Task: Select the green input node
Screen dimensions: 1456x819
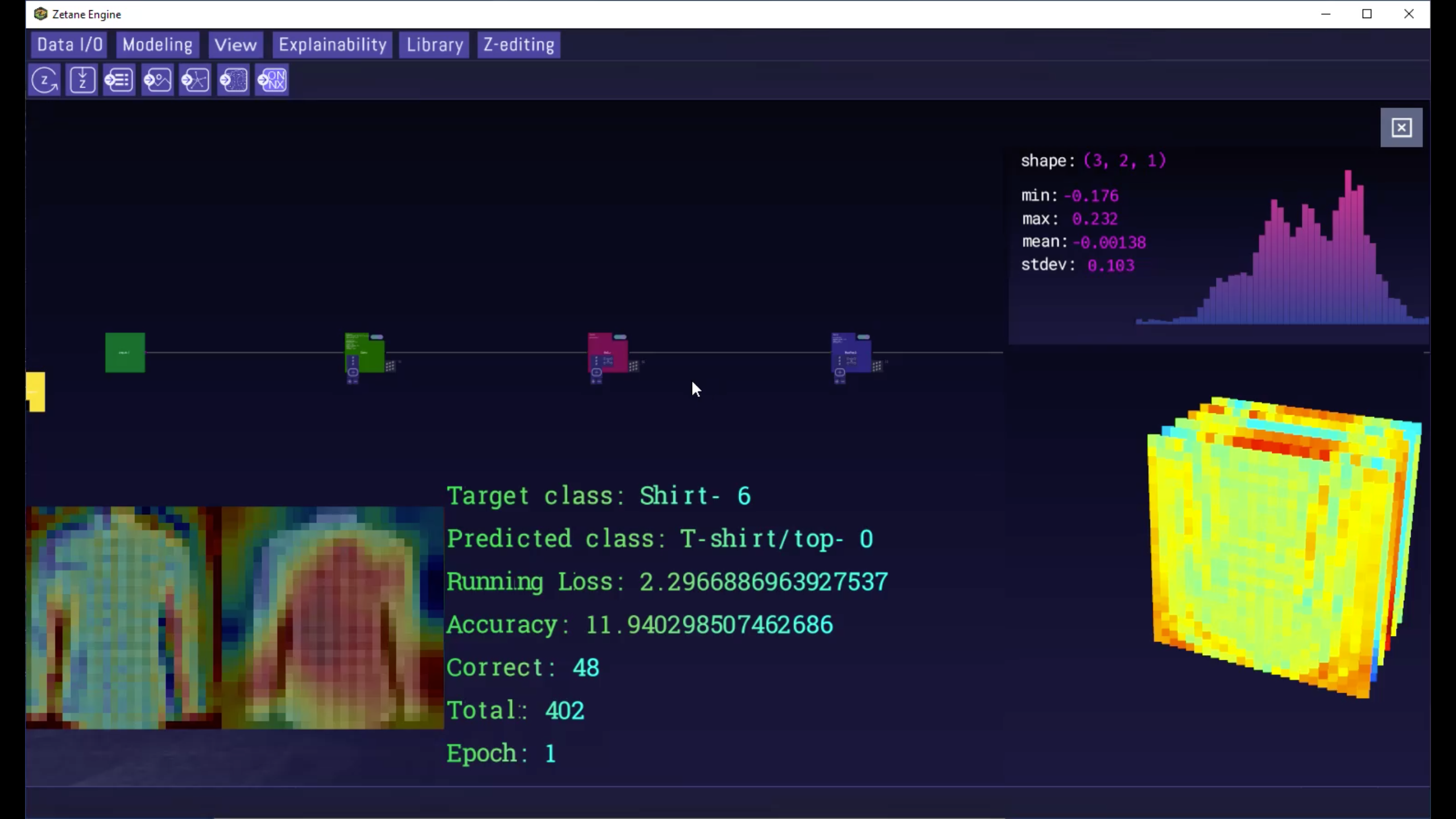Action: pyautogui.click(x=125, y=353)
